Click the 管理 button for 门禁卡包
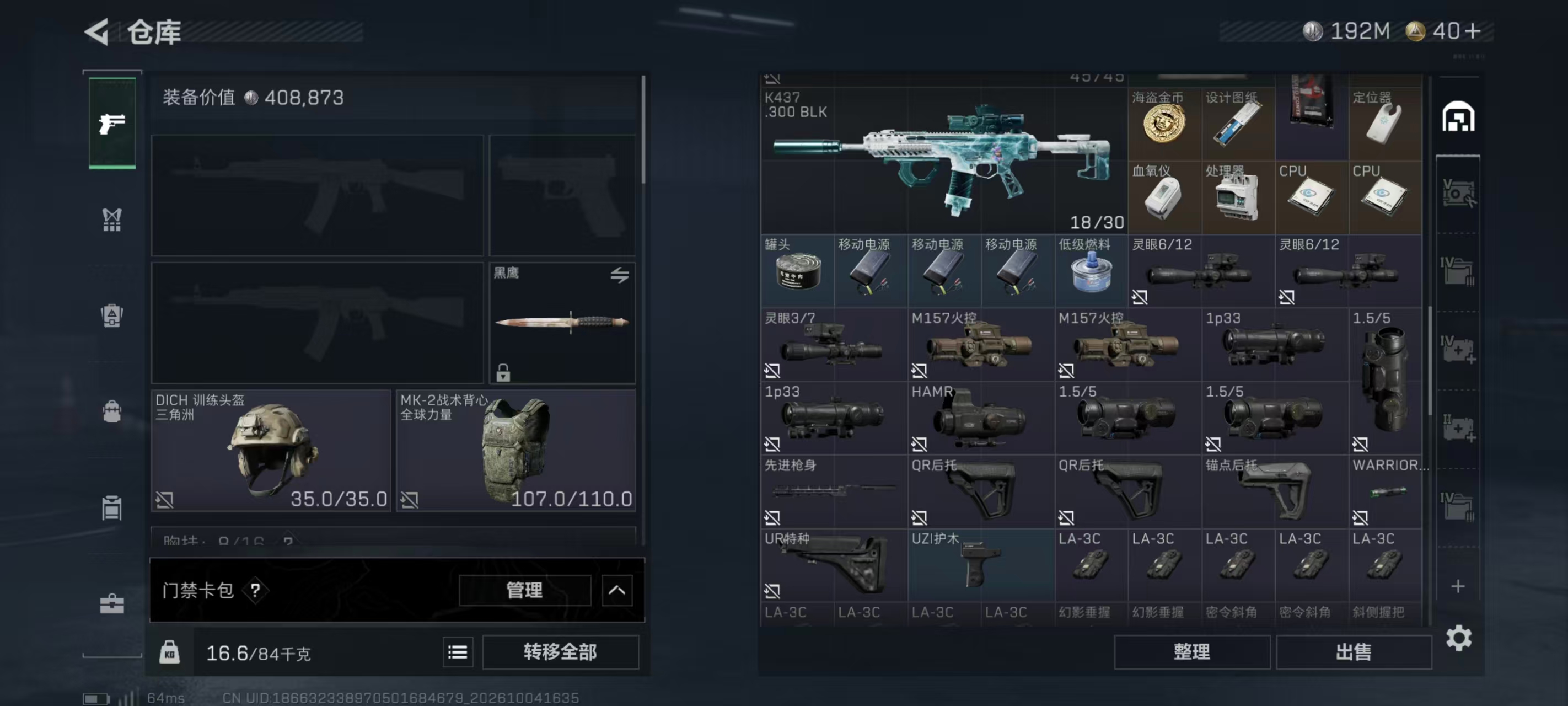The width and height of the screenshot is (1568, 706). 525,590
